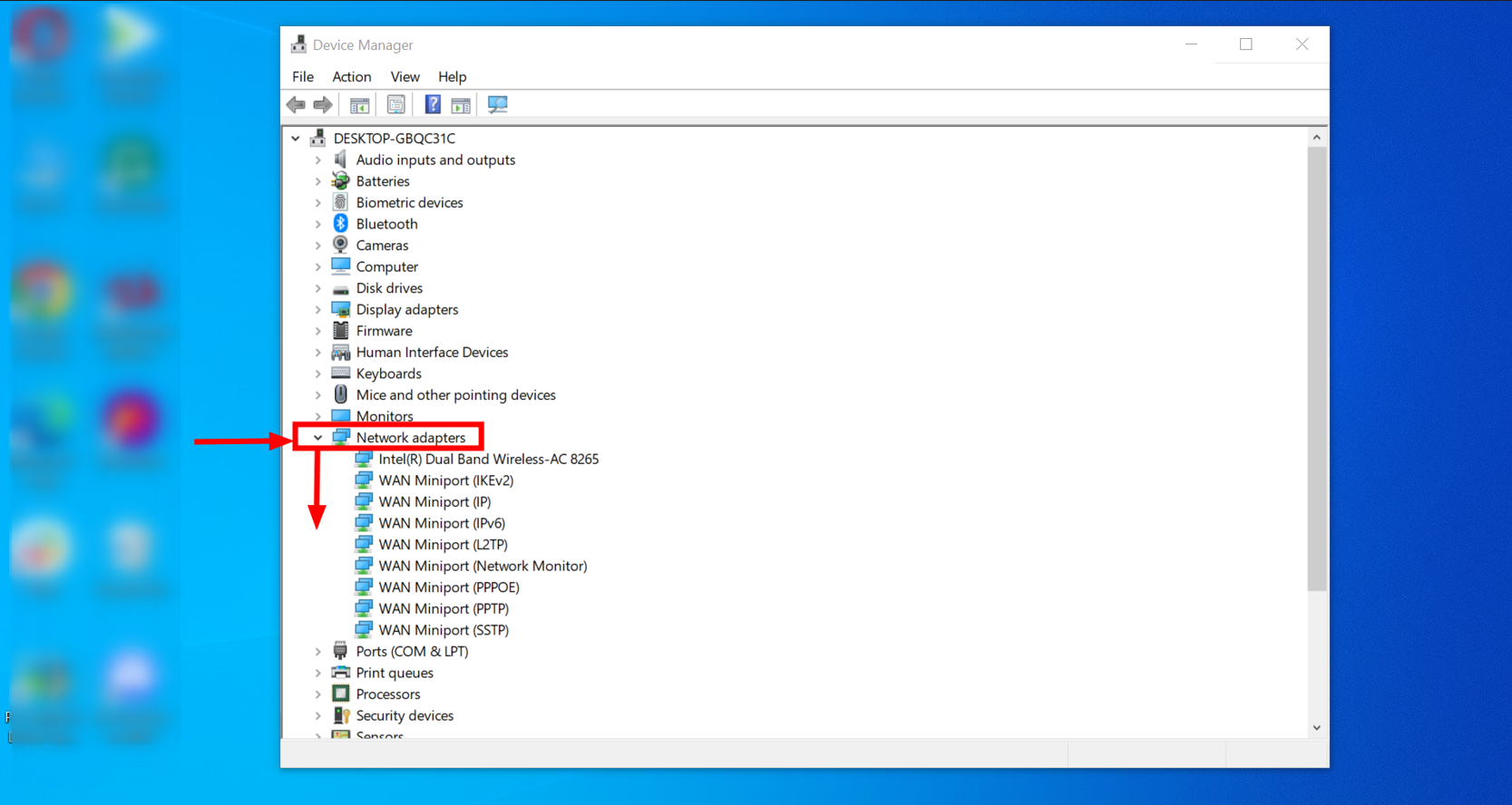The image size is (1512, 805).
Task: Select WAN Miniport (PPTP)
Action: pyautogui.click(x=444, y=608)
